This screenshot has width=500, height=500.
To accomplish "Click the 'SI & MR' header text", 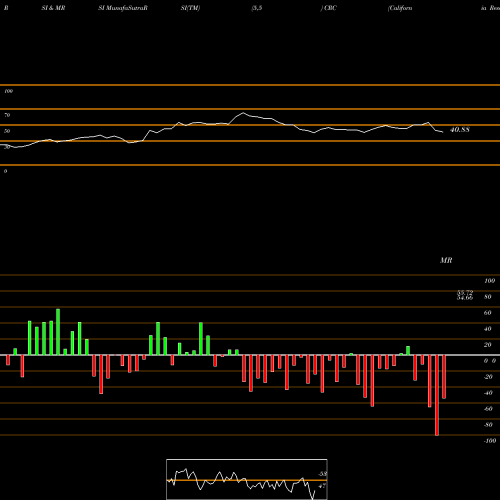I will 53,8.
